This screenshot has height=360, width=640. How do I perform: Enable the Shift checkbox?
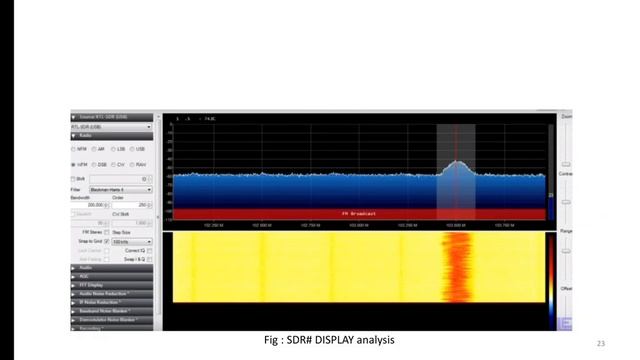coord(73,179)
